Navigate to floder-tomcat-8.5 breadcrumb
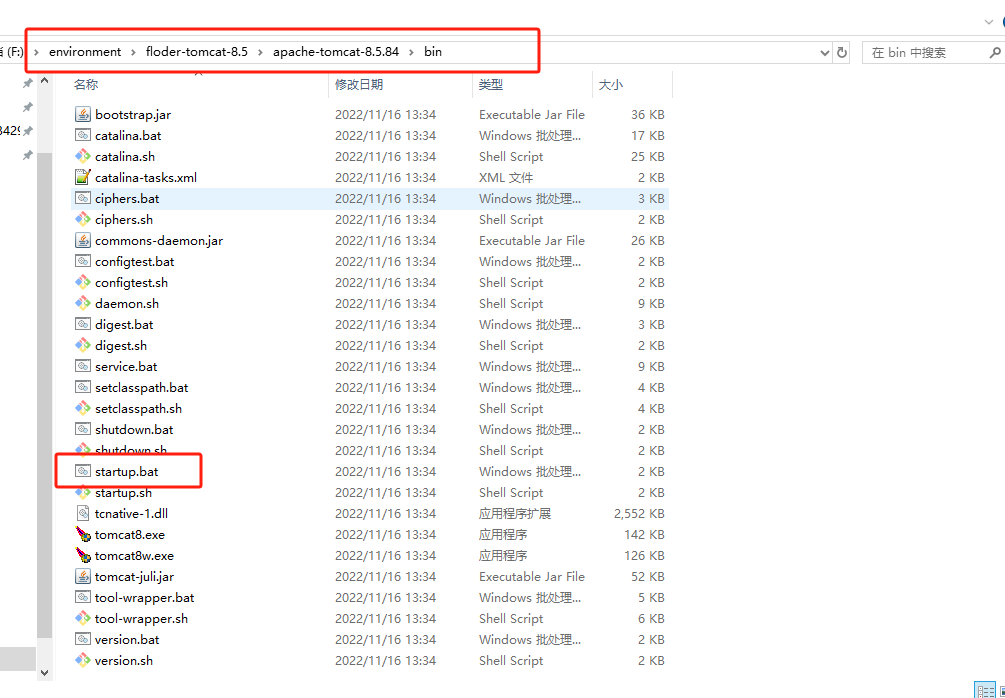1005x698 pixels. click(196, 52)
